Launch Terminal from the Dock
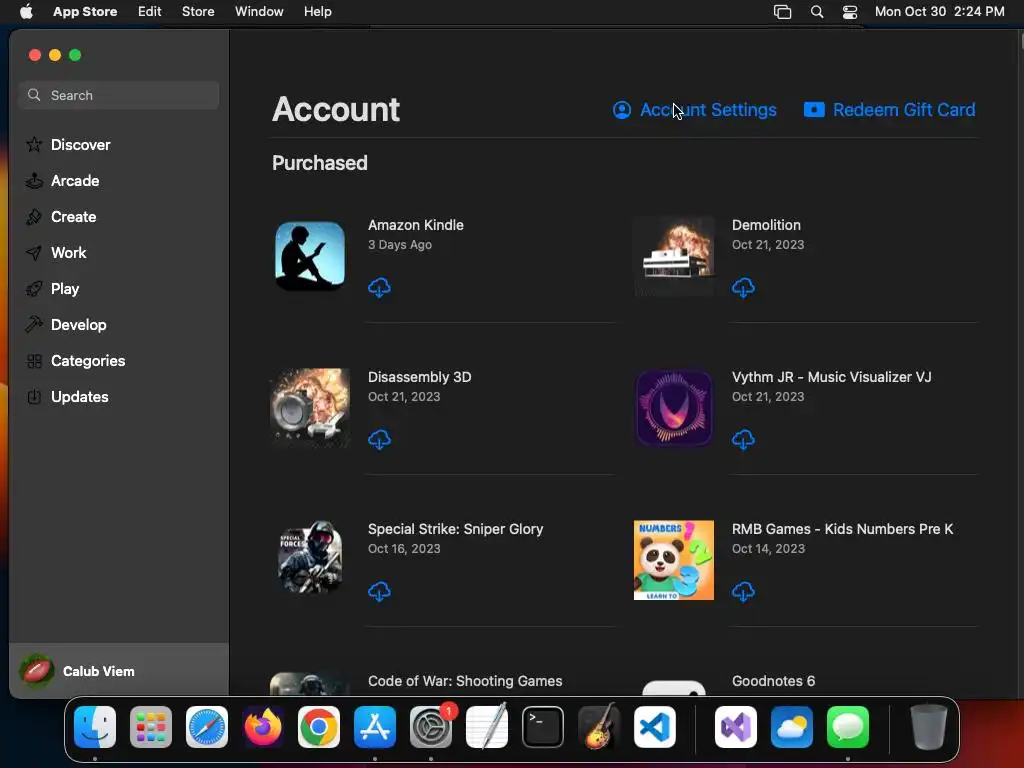1024x768 pixels. pyautogui.click(x=543, y=727)
